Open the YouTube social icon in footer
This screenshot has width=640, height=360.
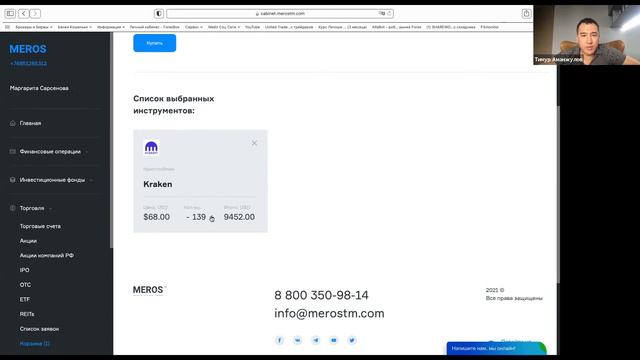(334, 340)
